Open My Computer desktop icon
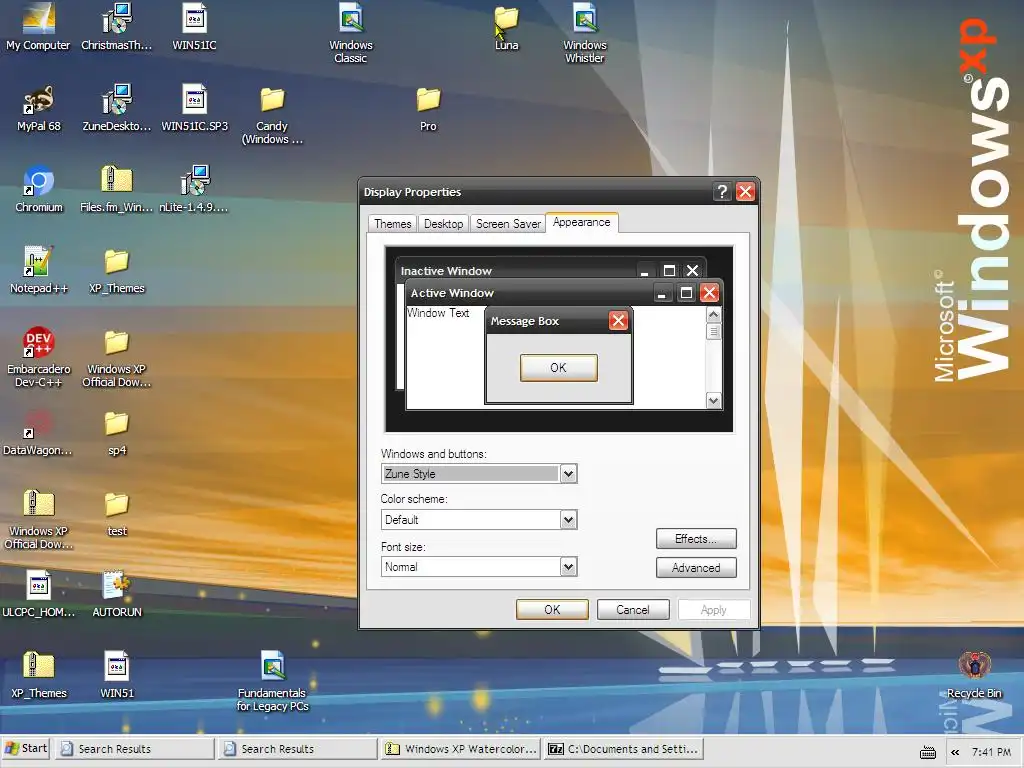This screenshot has height=768, width=1024. pyautogui.click(x=38, y=27)
